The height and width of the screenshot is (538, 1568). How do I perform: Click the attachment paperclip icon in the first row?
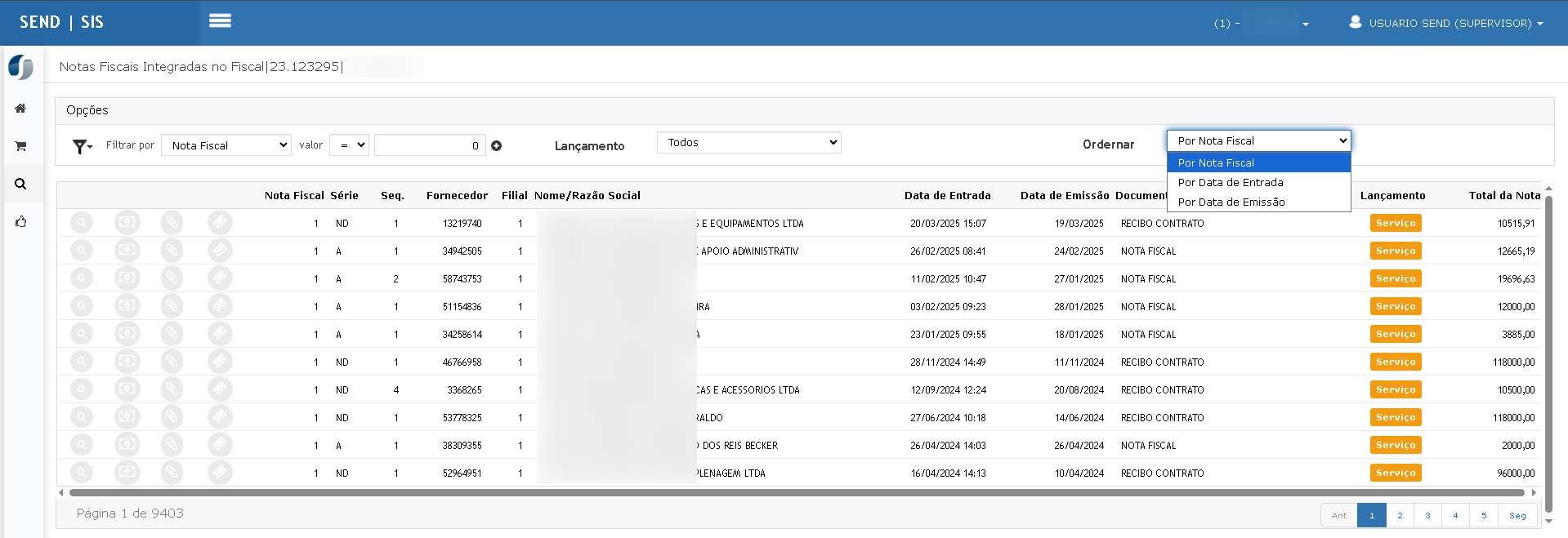(172, 223)
